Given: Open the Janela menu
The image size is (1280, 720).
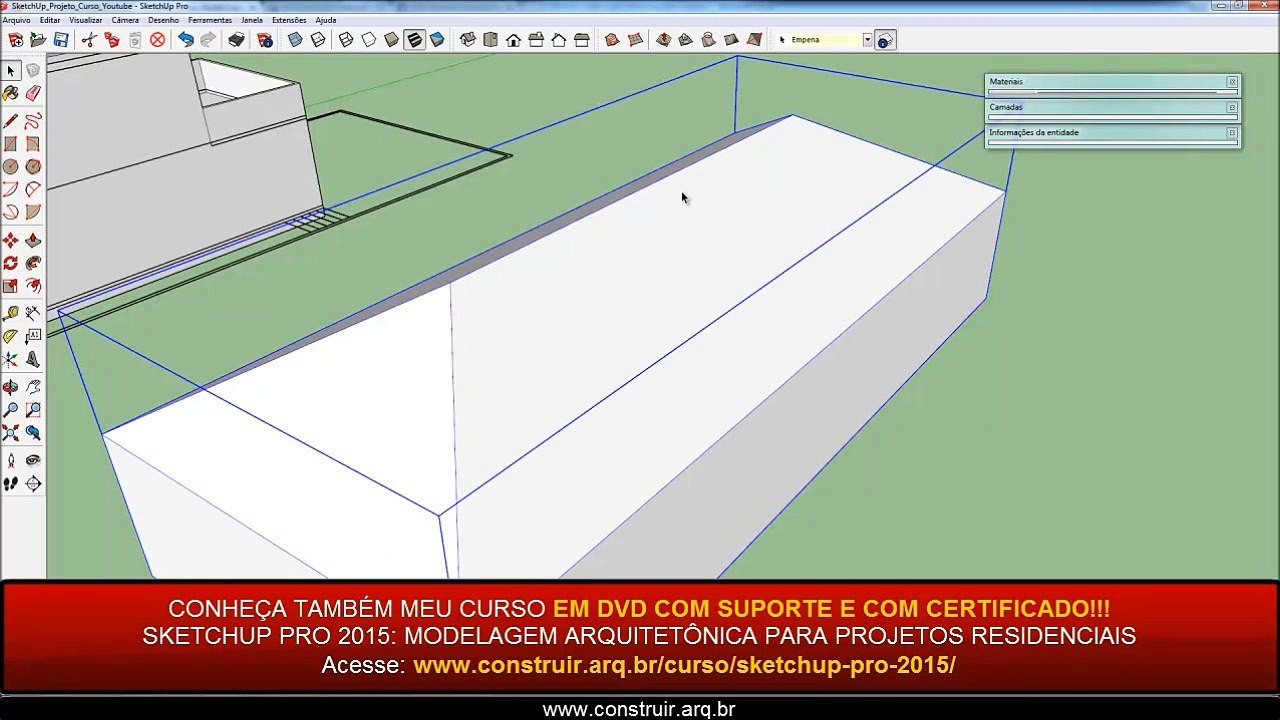Looking at the screenshot, I should click(x=252, y=20).
